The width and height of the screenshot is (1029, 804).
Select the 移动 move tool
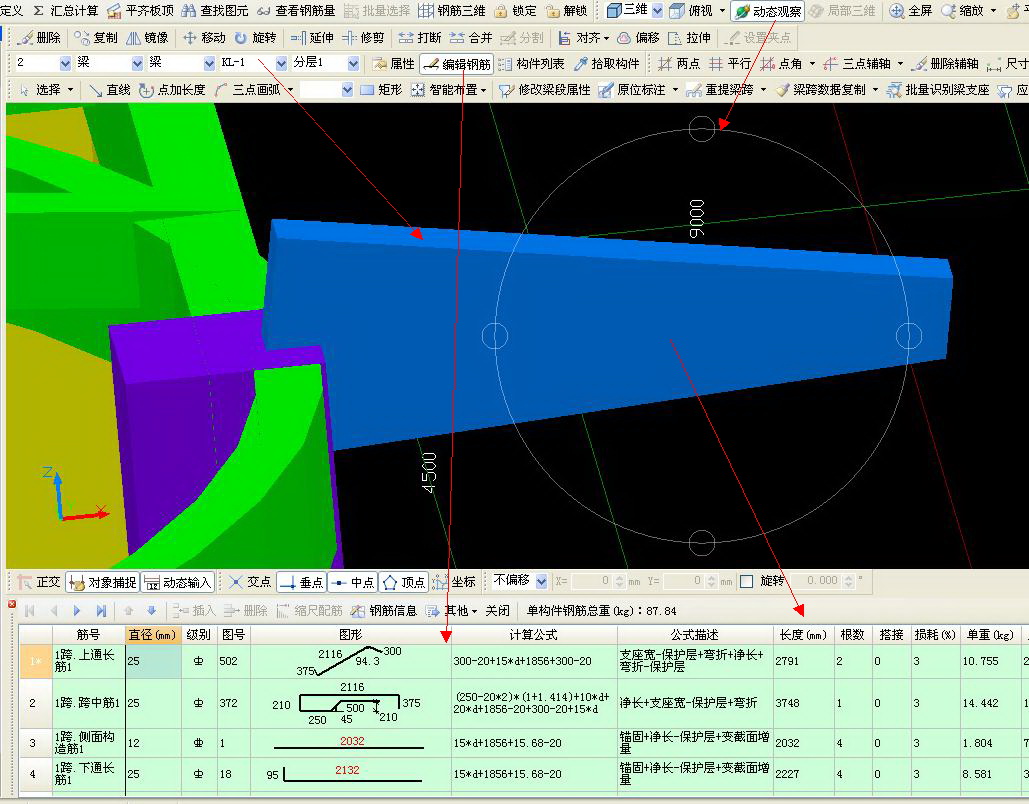click(x=204, y=37)
